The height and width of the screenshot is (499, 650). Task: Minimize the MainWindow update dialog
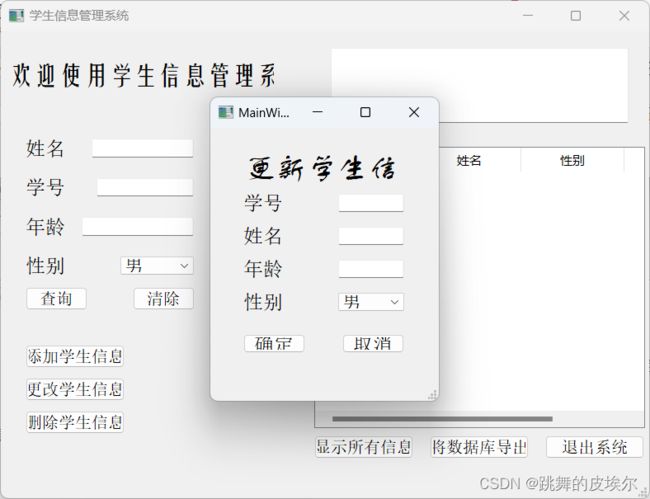coord(318,112)
